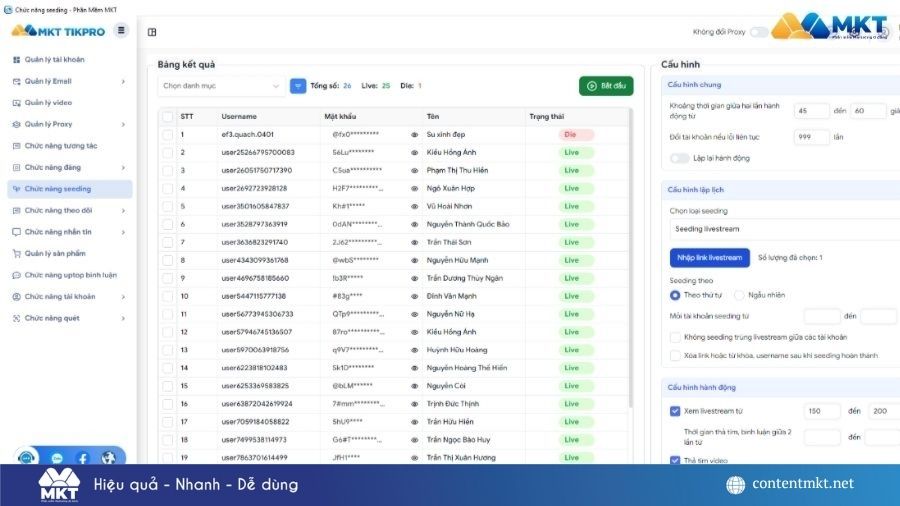Viewport: 900px width, 506px height.
Task: Click the Nhập link livestream button
Action: [x=709, y=258]
